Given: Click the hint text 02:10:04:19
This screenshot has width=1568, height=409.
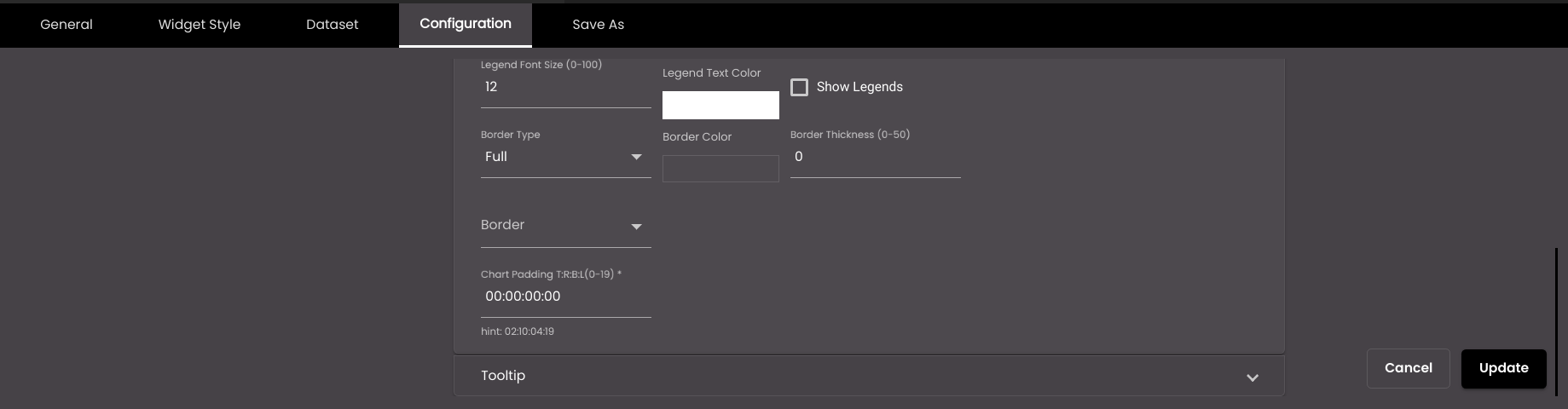Looking at the screenshot, I should click(518, 331).
